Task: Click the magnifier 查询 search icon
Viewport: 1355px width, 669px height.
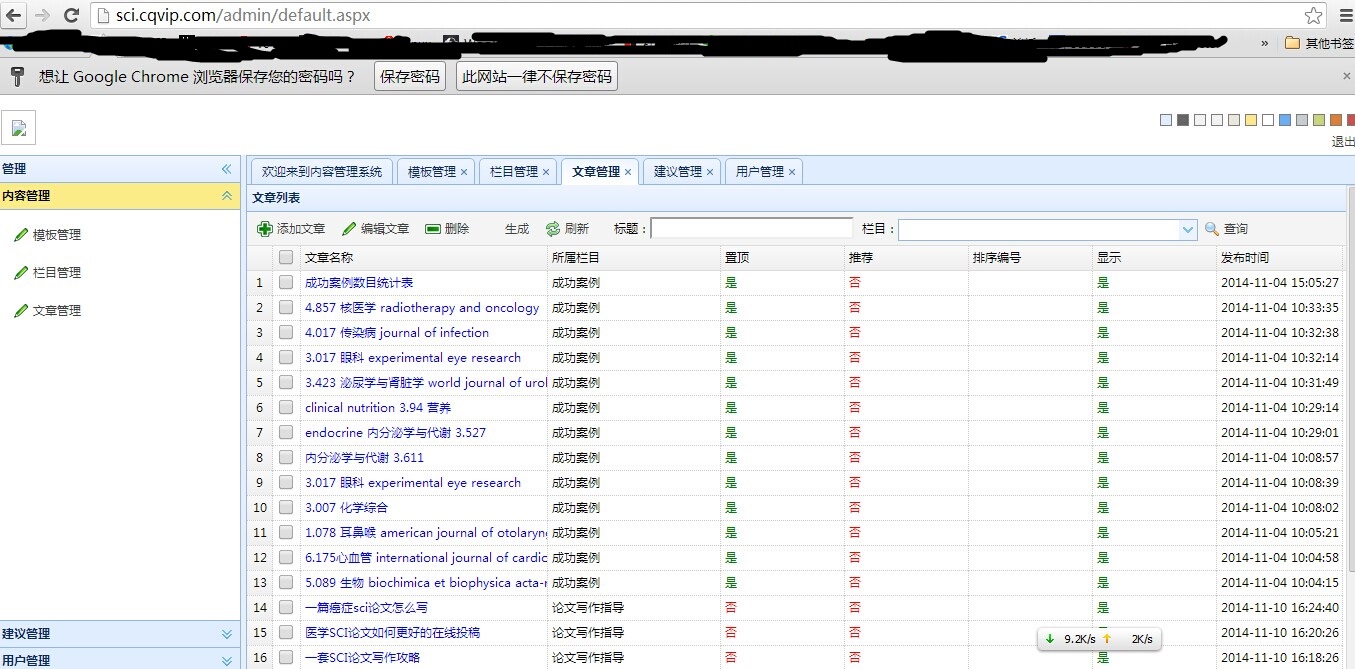Action: (1212, 229)
